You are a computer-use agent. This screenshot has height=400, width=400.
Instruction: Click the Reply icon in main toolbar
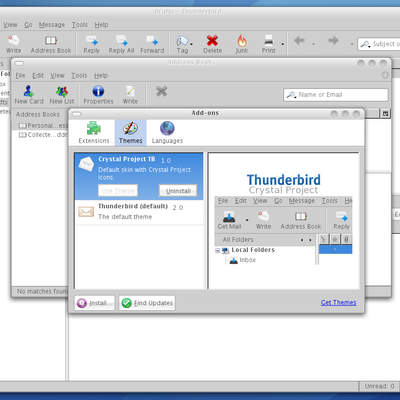click(x=91, y=44)
